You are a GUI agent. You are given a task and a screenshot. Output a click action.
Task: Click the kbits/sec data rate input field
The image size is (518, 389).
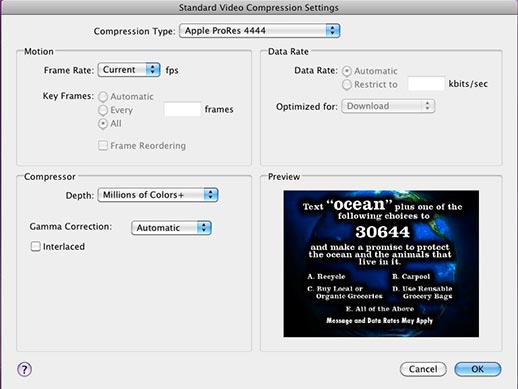[x=426, y=84]
